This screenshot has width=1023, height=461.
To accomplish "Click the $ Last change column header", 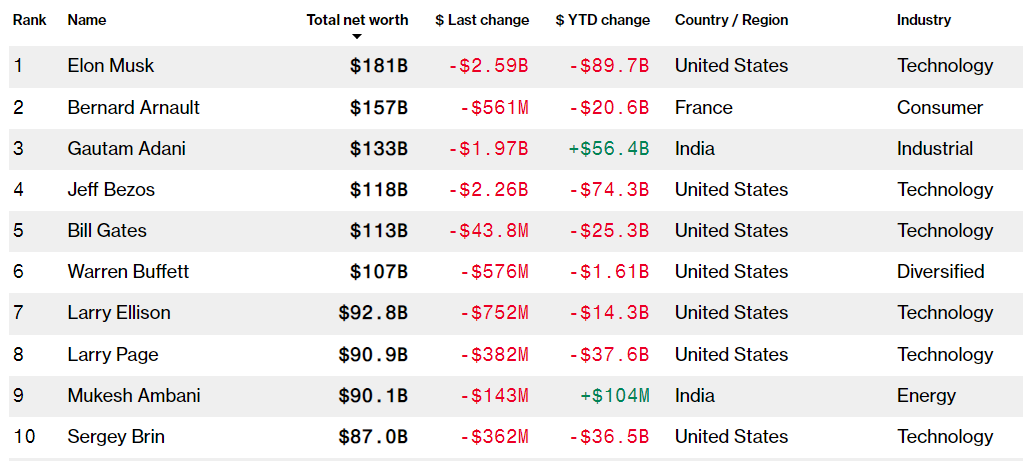I will 482,20.
